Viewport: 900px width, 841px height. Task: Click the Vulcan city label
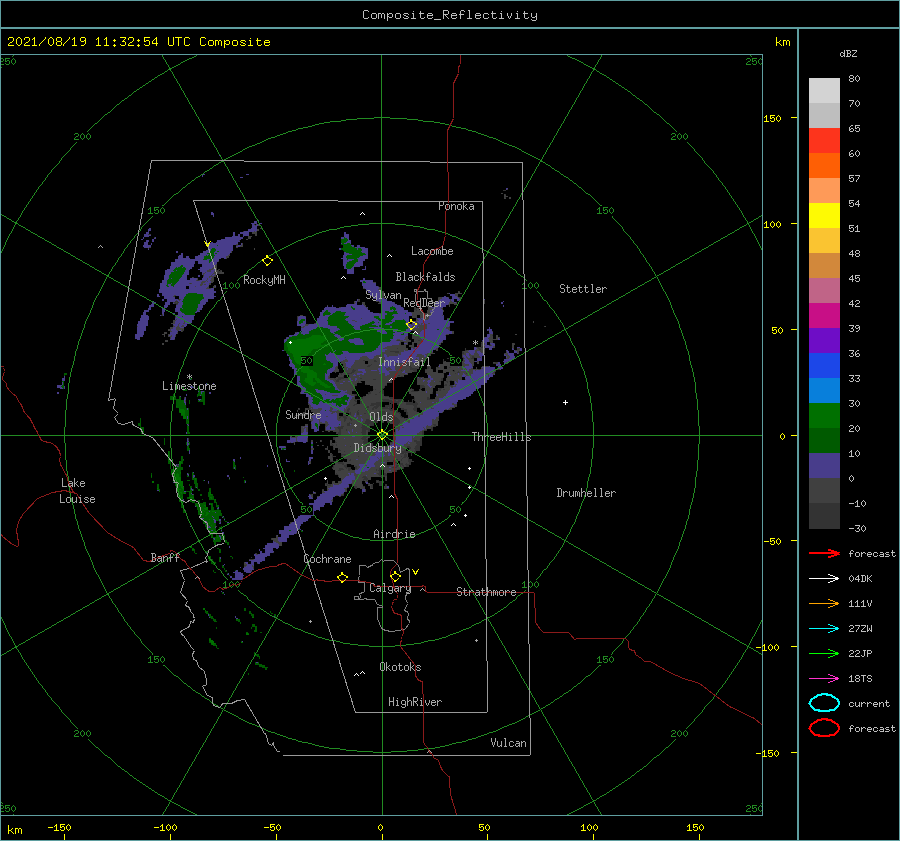pyautogui.click(x=508, y=743)
